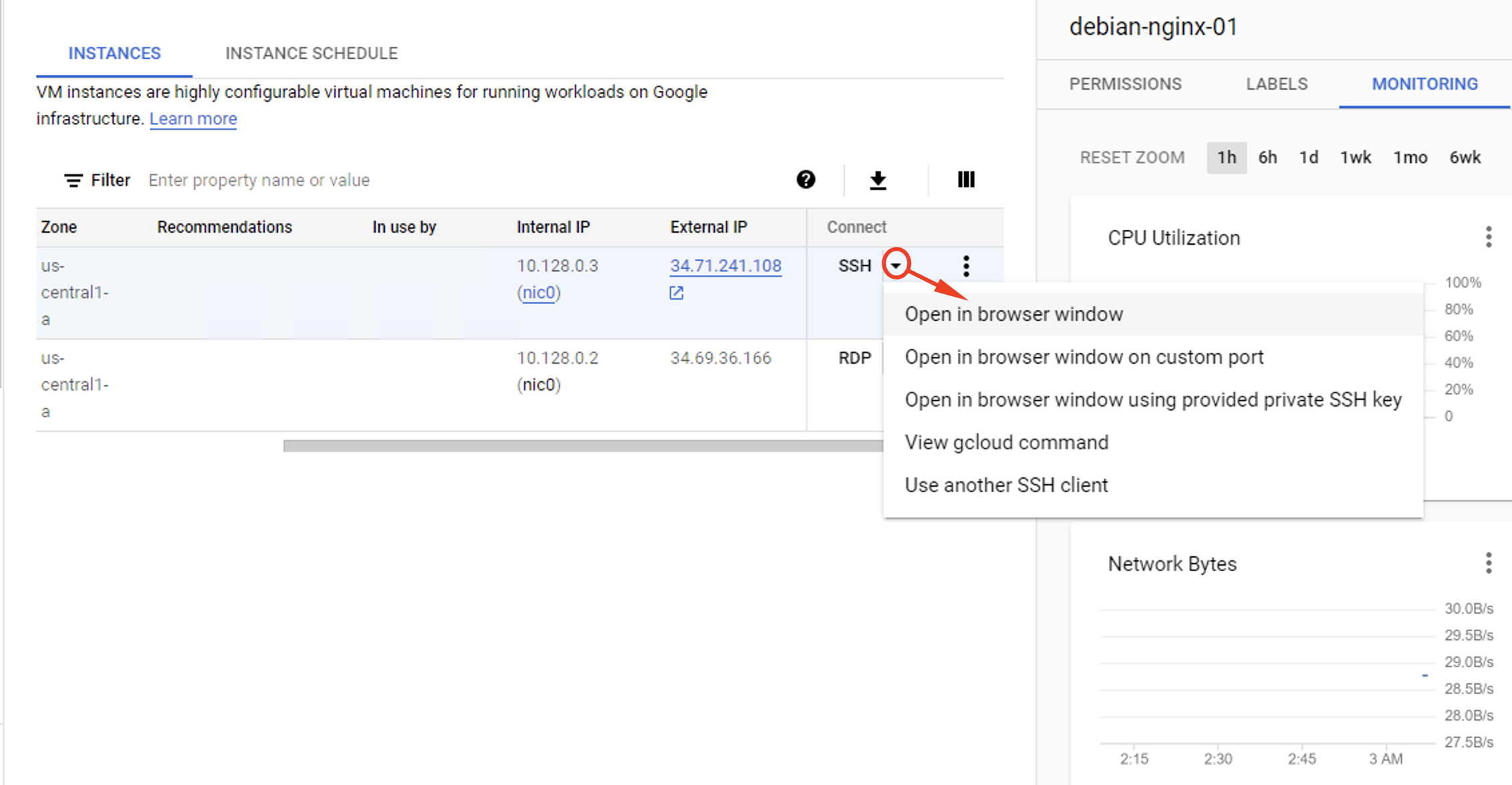Image resolution: width=1512 pixels, height=785 pixels.
Task: Open Network Bytes chart options menu
Action: (x=1488, y=563)
